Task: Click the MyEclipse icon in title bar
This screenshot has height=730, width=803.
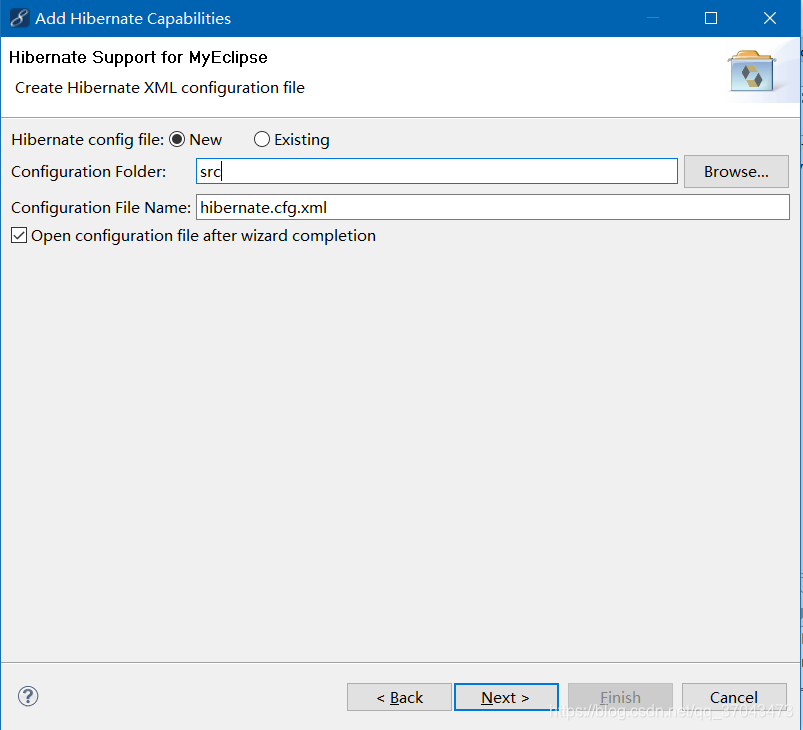Action: 19,18
